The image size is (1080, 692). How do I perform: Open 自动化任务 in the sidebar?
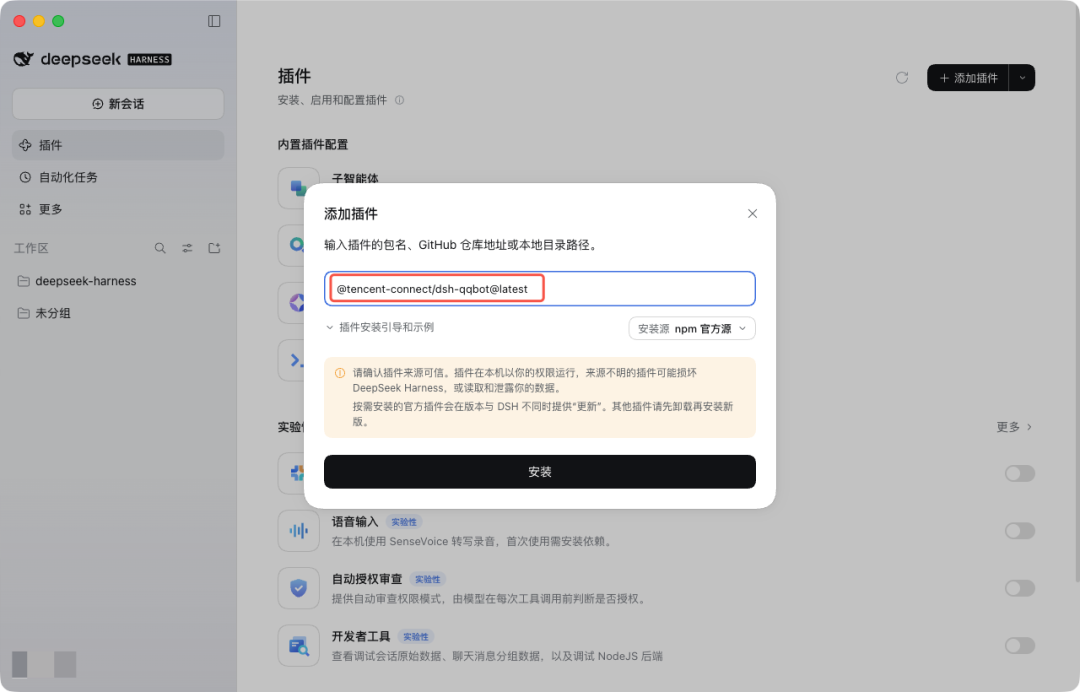(x=118, y=177)
